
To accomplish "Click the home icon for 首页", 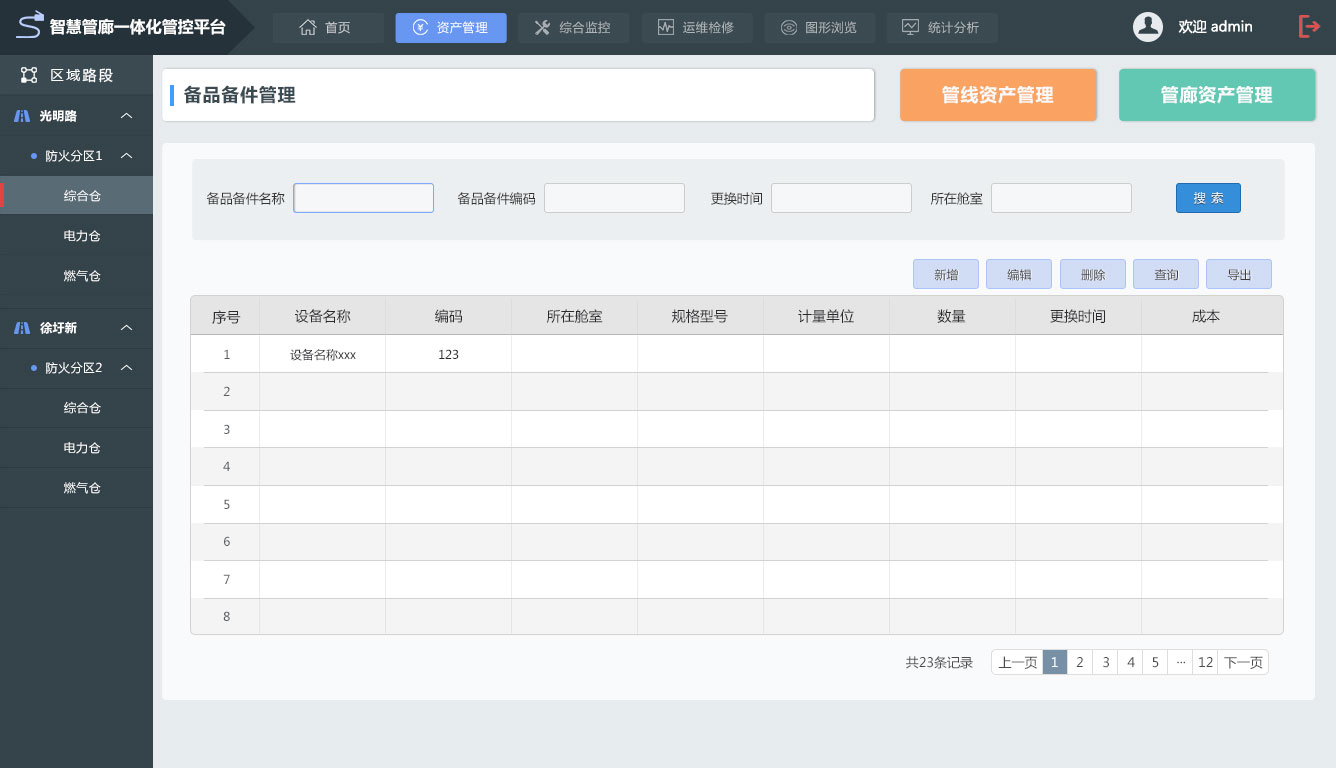I will pos(308,28).
